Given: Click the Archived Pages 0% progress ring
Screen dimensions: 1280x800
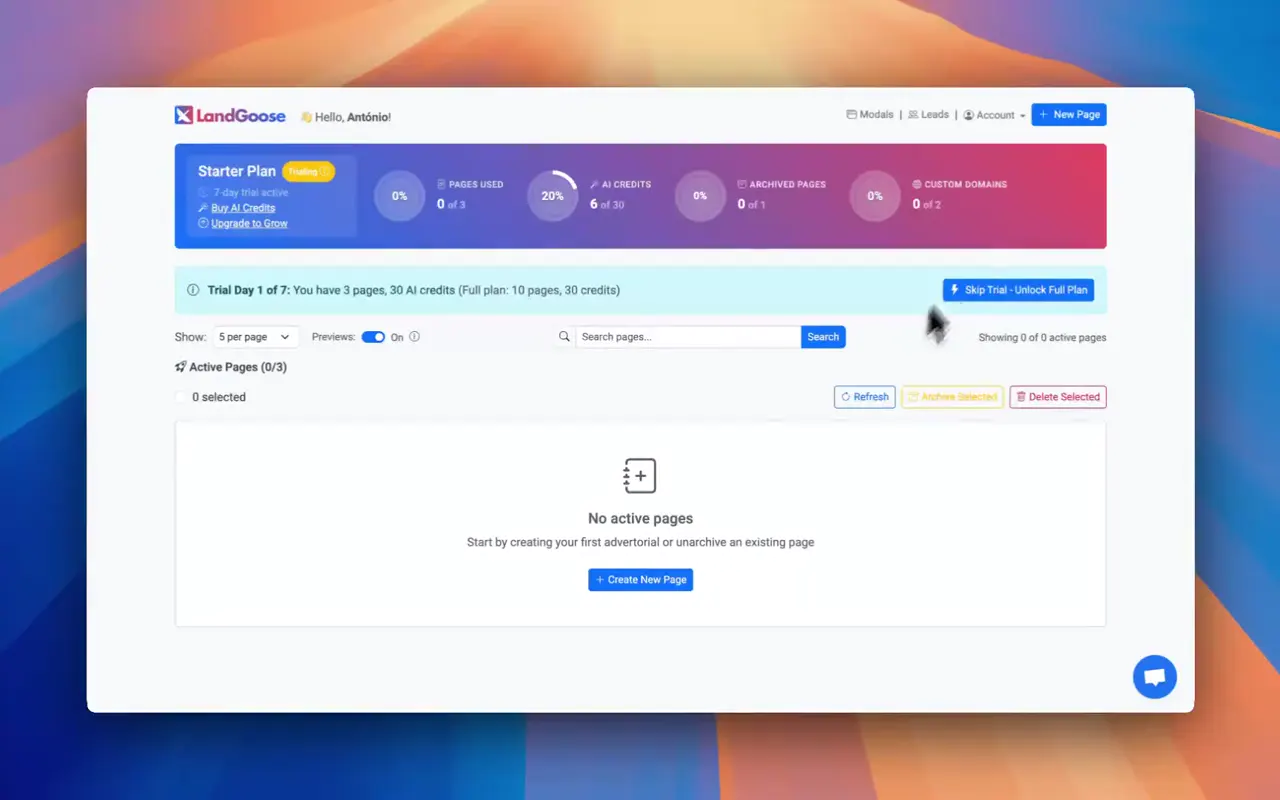Looking at the screenshot, I should pos(700,196).
